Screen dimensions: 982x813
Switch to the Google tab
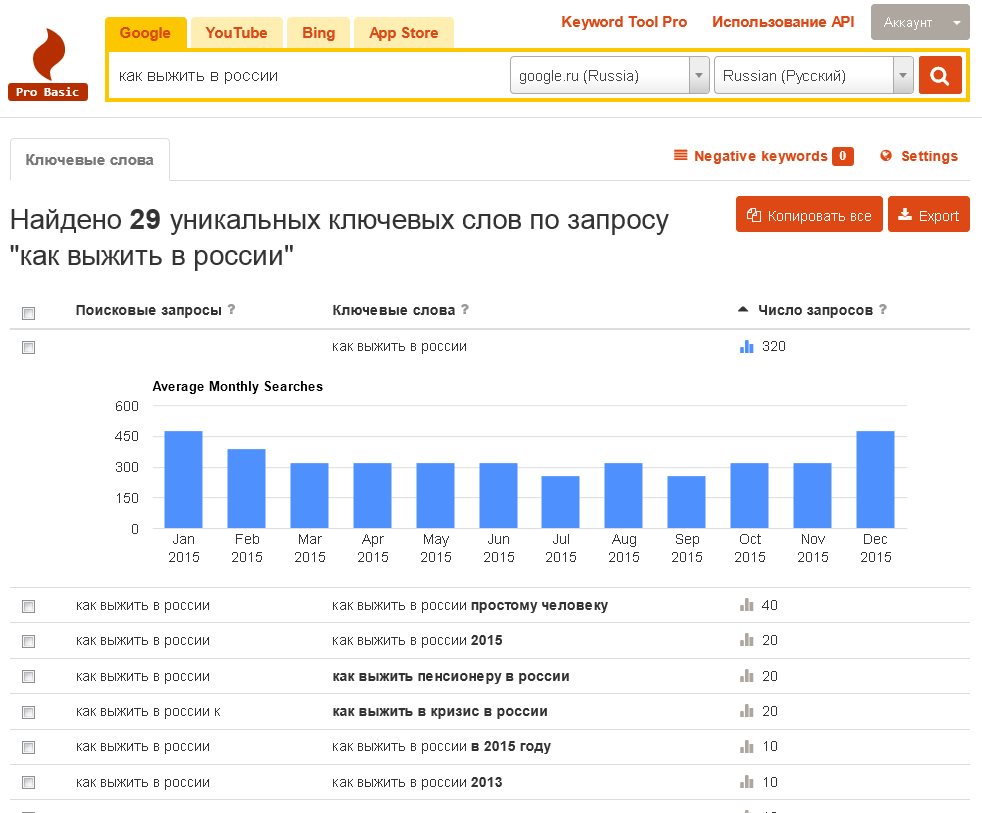tap(145, 33)
